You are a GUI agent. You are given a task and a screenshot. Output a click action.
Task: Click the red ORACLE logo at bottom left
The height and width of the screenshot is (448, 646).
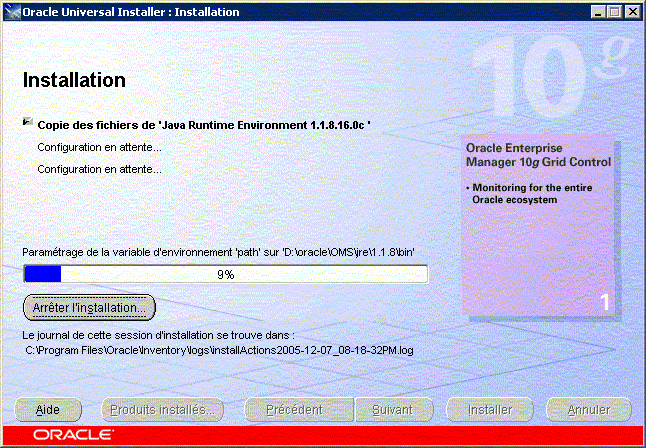[x=57, y=436]
